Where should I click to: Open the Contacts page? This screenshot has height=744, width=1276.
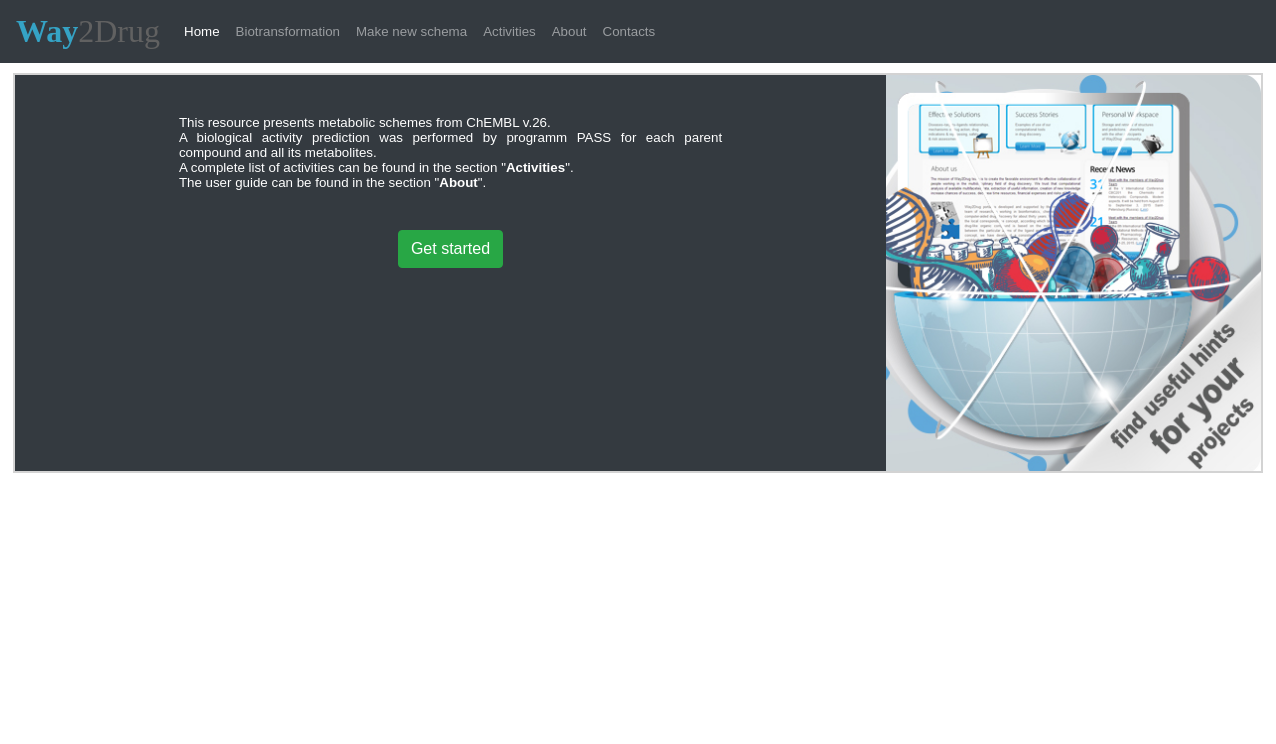[x=629, y=31]
